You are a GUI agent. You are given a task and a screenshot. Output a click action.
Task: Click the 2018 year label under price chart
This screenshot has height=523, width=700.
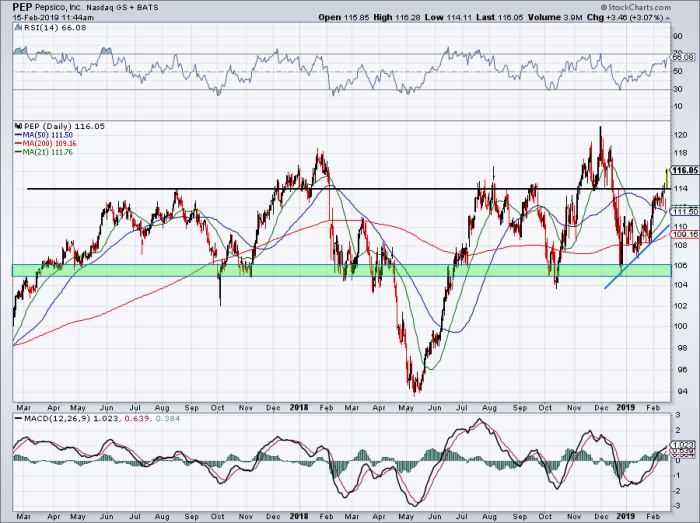[299, 407]
